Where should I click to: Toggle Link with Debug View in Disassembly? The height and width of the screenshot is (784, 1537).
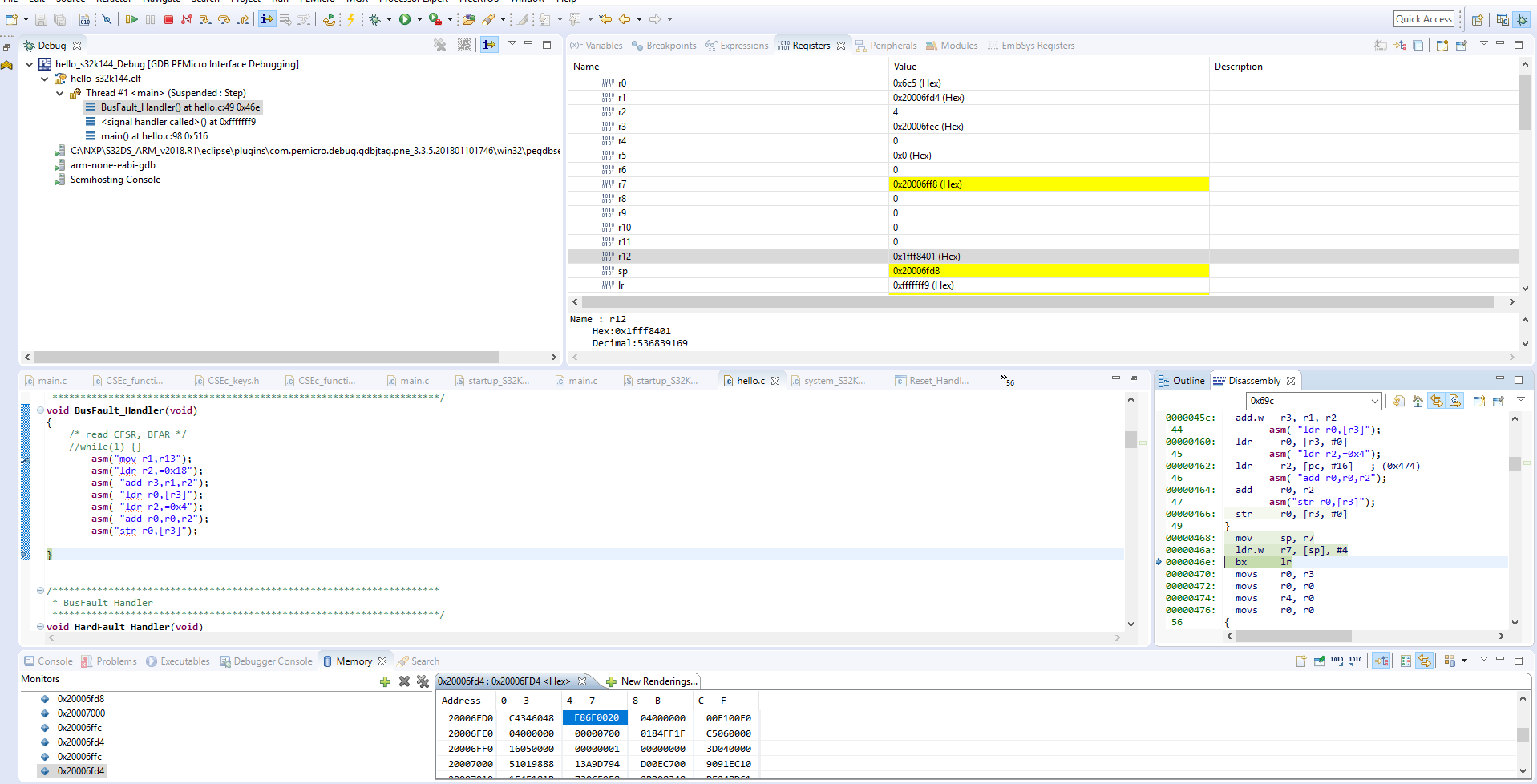[1436, 401]
